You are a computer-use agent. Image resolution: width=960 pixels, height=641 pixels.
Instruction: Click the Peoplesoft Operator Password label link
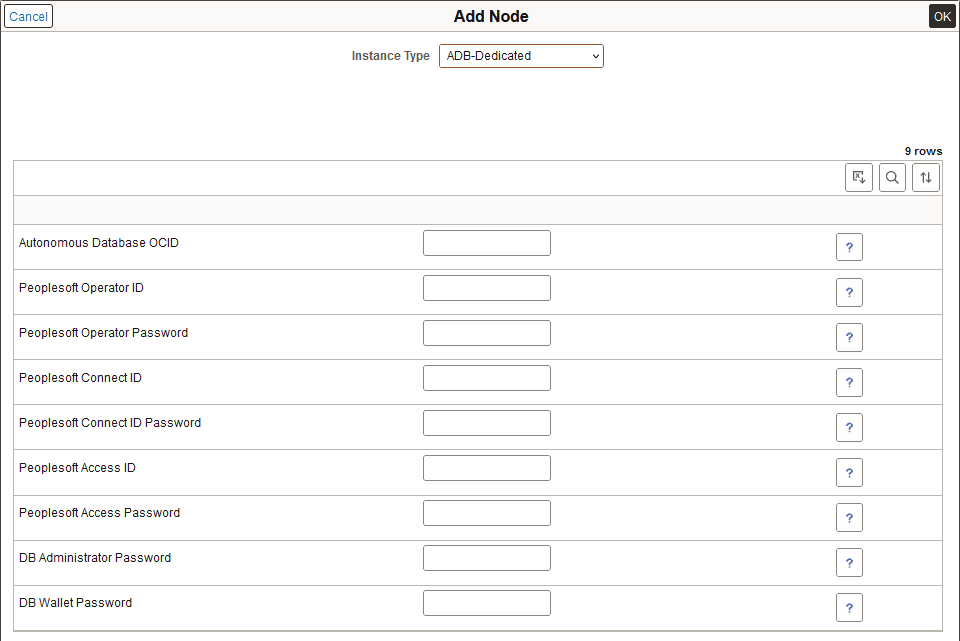(x=102, y=332)
